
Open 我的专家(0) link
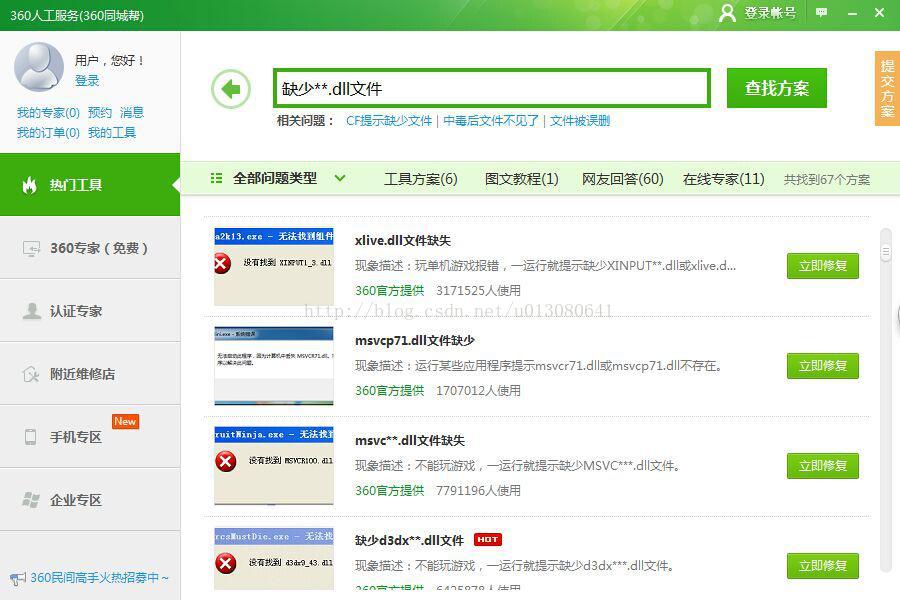point(48,113)
